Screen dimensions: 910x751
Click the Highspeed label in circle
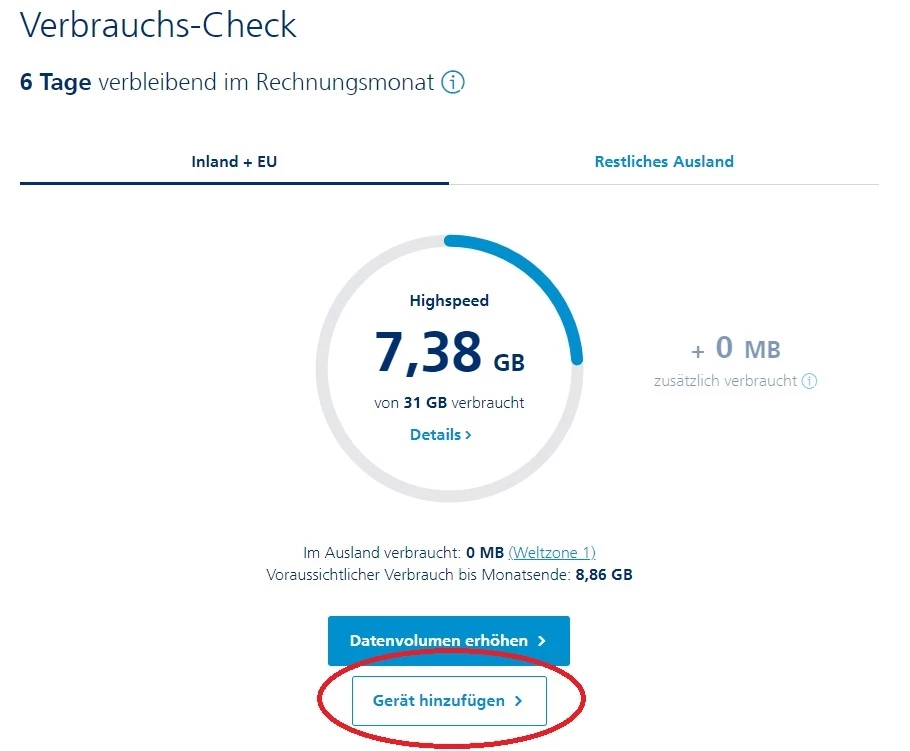(449, 301)
